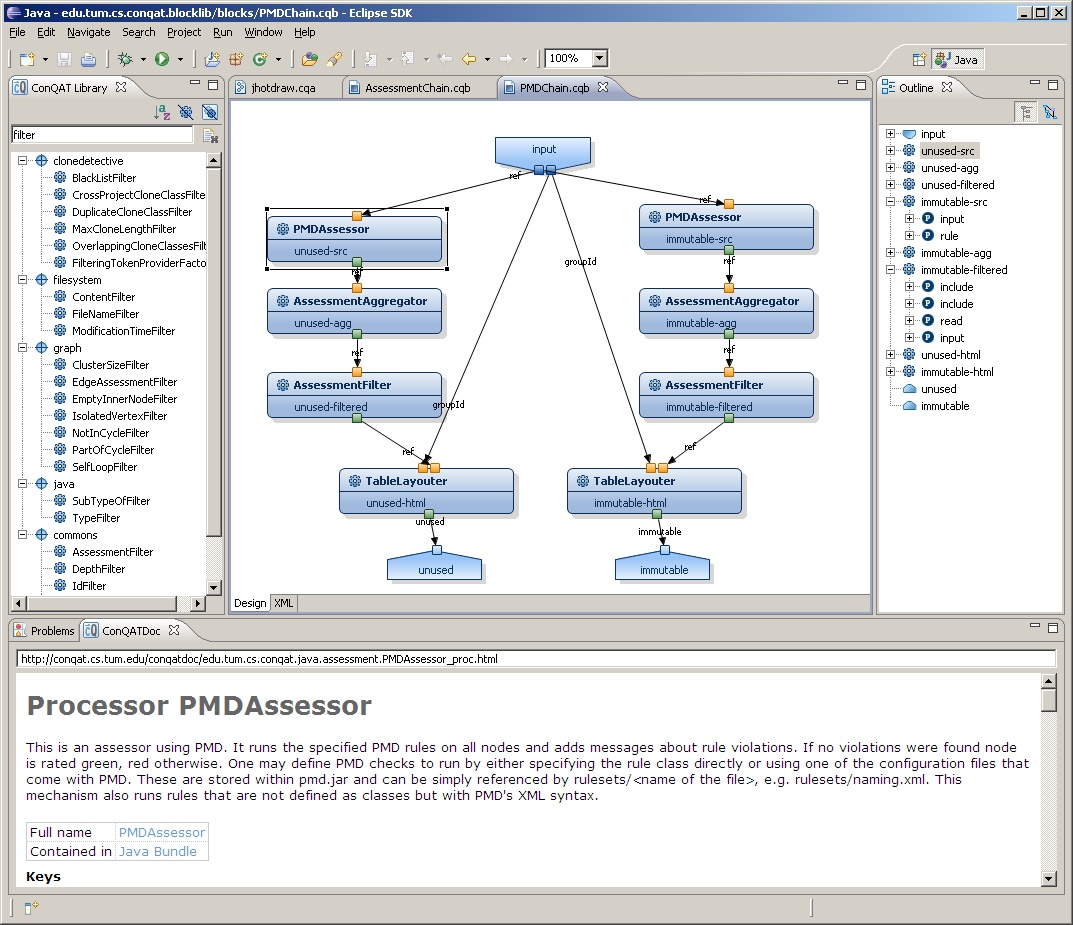Click the New Java Class icon

point(260,60)
